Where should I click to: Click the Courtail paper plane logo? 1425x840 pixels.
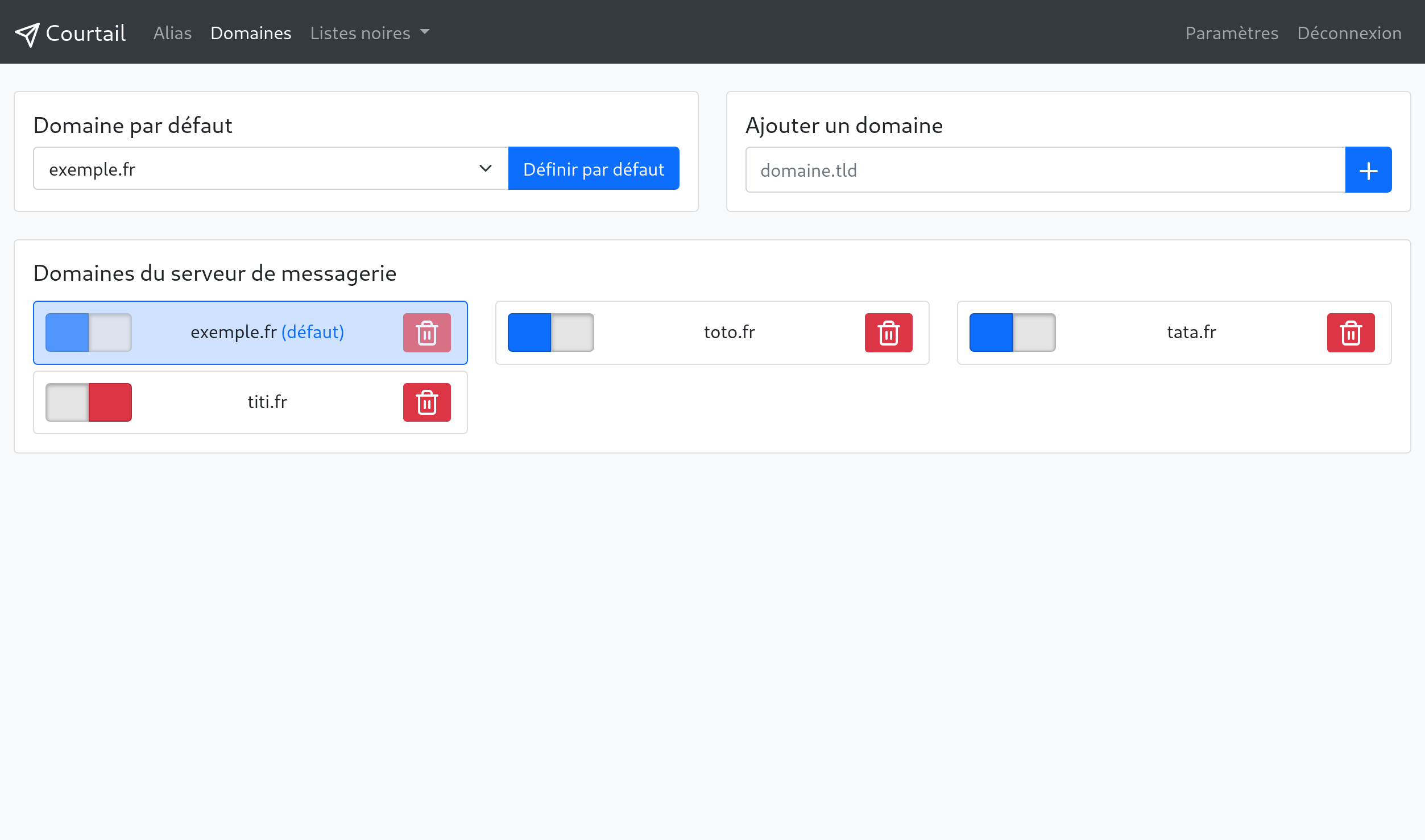point(27,35)
